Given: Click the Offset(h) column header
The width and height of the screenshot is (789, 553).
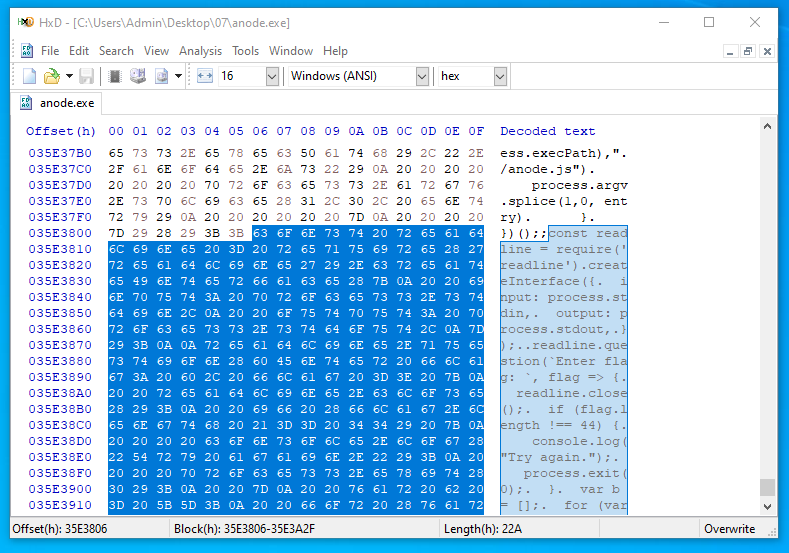Looking at the screenshot, I should pyautogui.click(x=60, y=131).
